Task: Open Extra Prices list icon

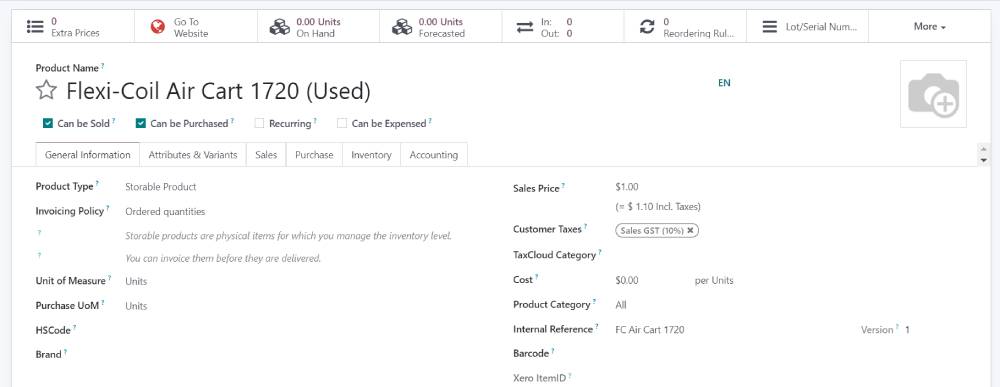Action: click(34, 27)
